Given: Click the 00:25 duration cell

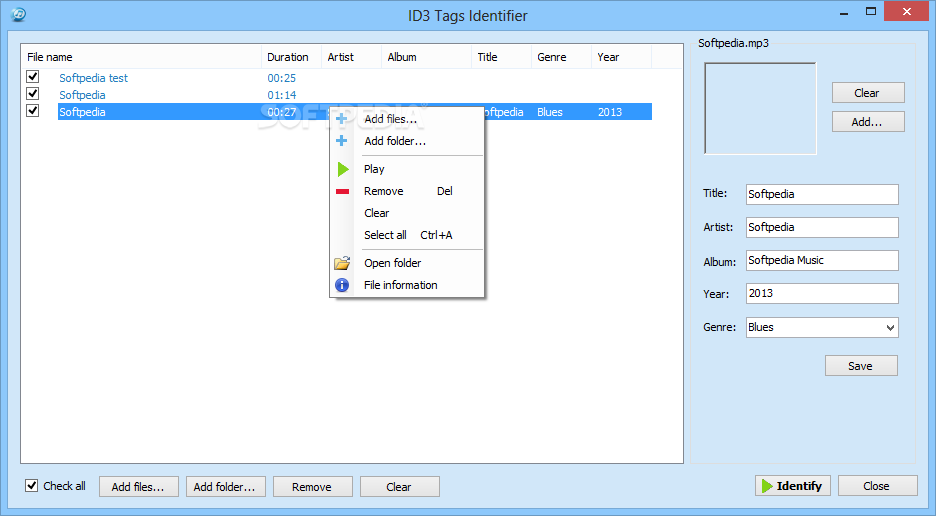Looking at the screenshot, I should point(281,78).
